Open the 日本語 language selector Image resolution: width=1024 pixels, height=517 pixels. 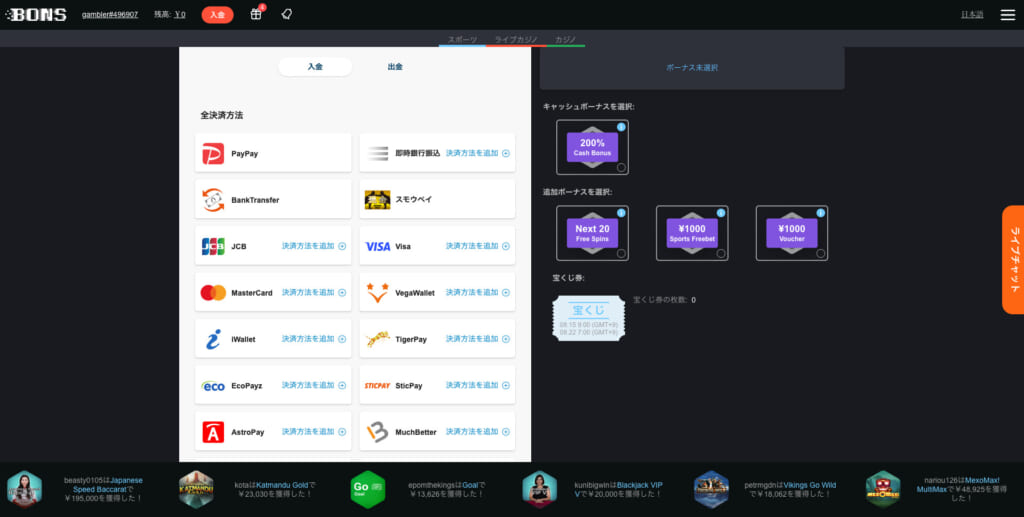click(972, 14)
